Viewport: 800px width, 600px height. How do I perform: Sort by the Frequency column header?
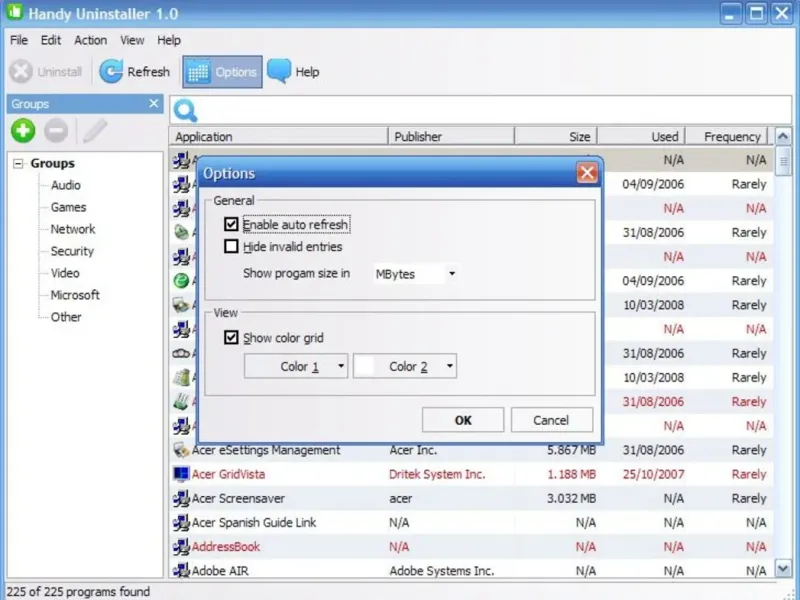coord(727,137)
